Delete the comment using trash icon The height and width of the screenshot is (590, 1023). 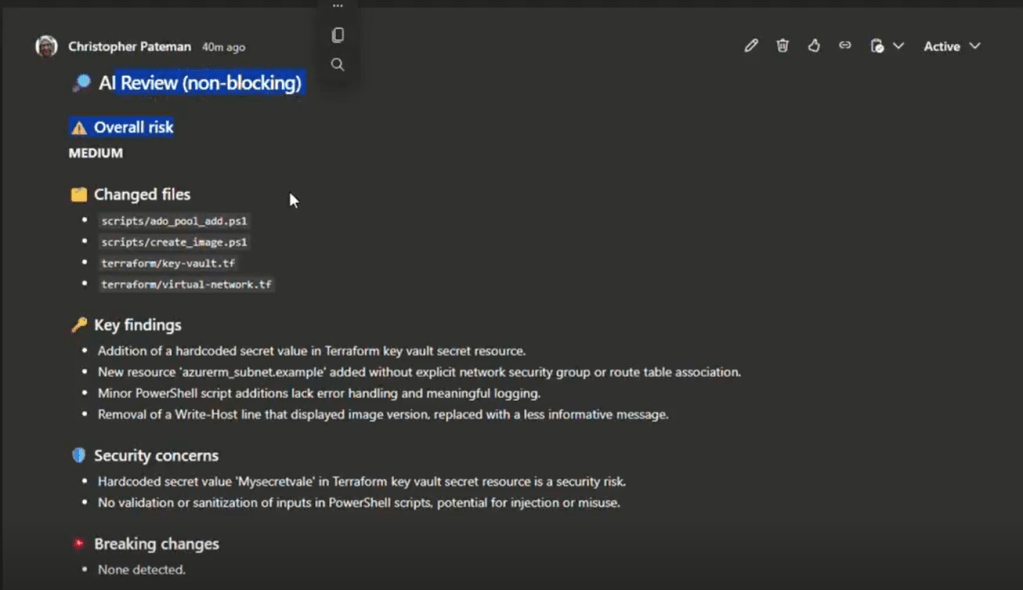coord(782,46)
